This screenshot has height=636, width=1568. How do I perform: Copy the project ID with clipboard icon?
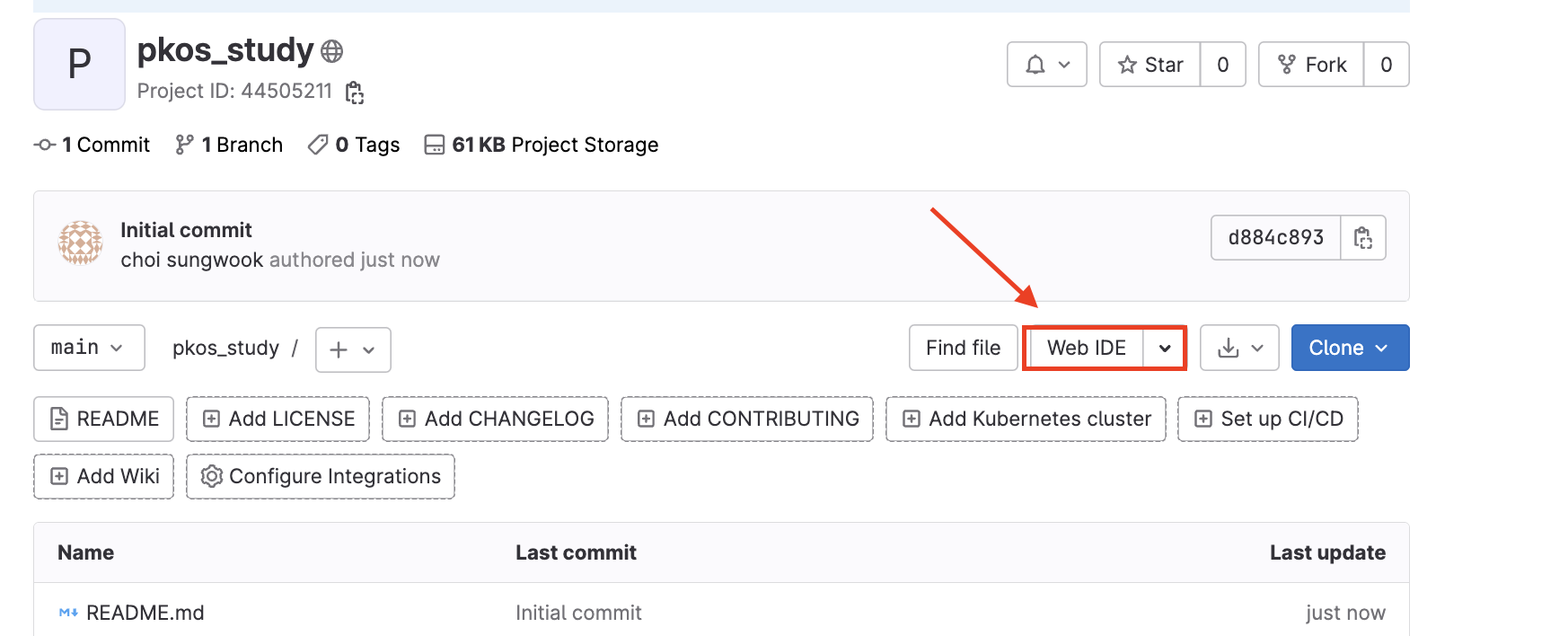point(355,93)
